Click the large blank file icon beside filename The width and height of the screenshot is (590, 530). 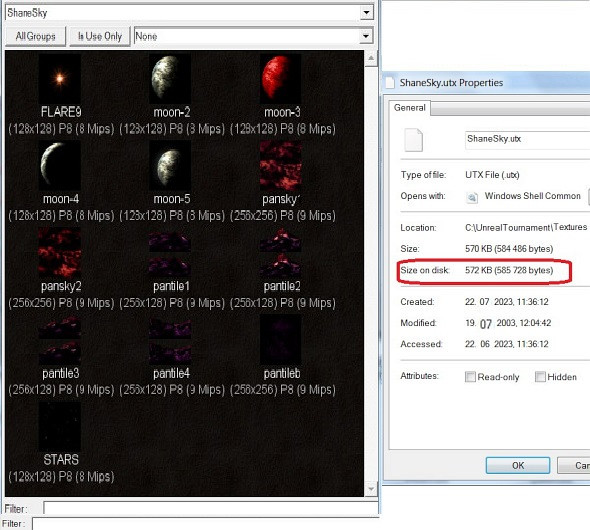pos(414,140)
